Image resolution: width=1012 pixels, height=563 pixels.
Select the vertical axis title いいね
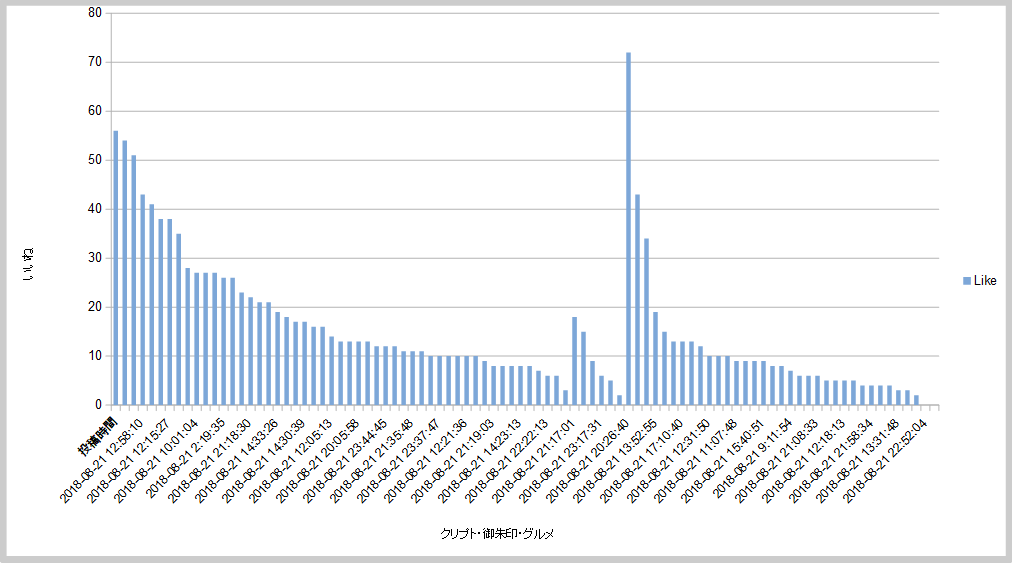[x=28, y=262]
